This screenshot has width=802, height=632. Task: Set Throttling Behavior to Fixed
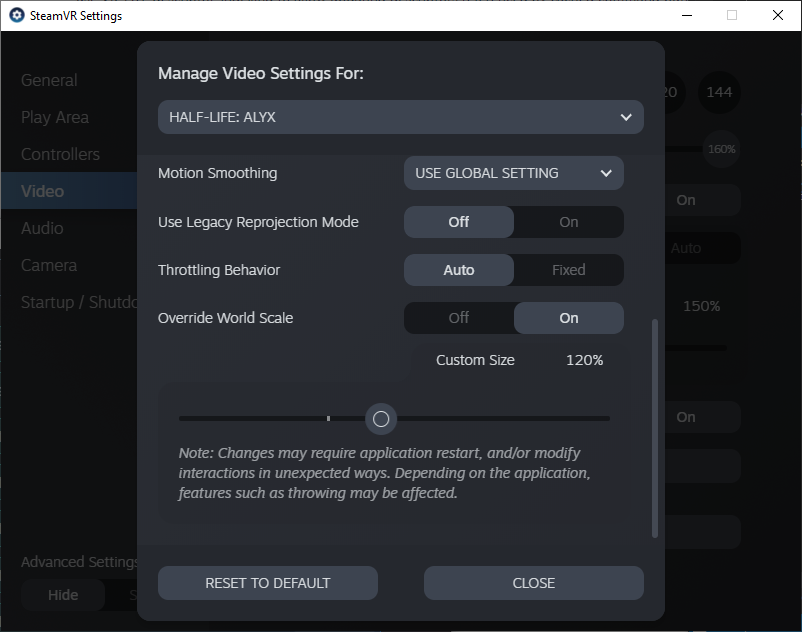(568, 270)
